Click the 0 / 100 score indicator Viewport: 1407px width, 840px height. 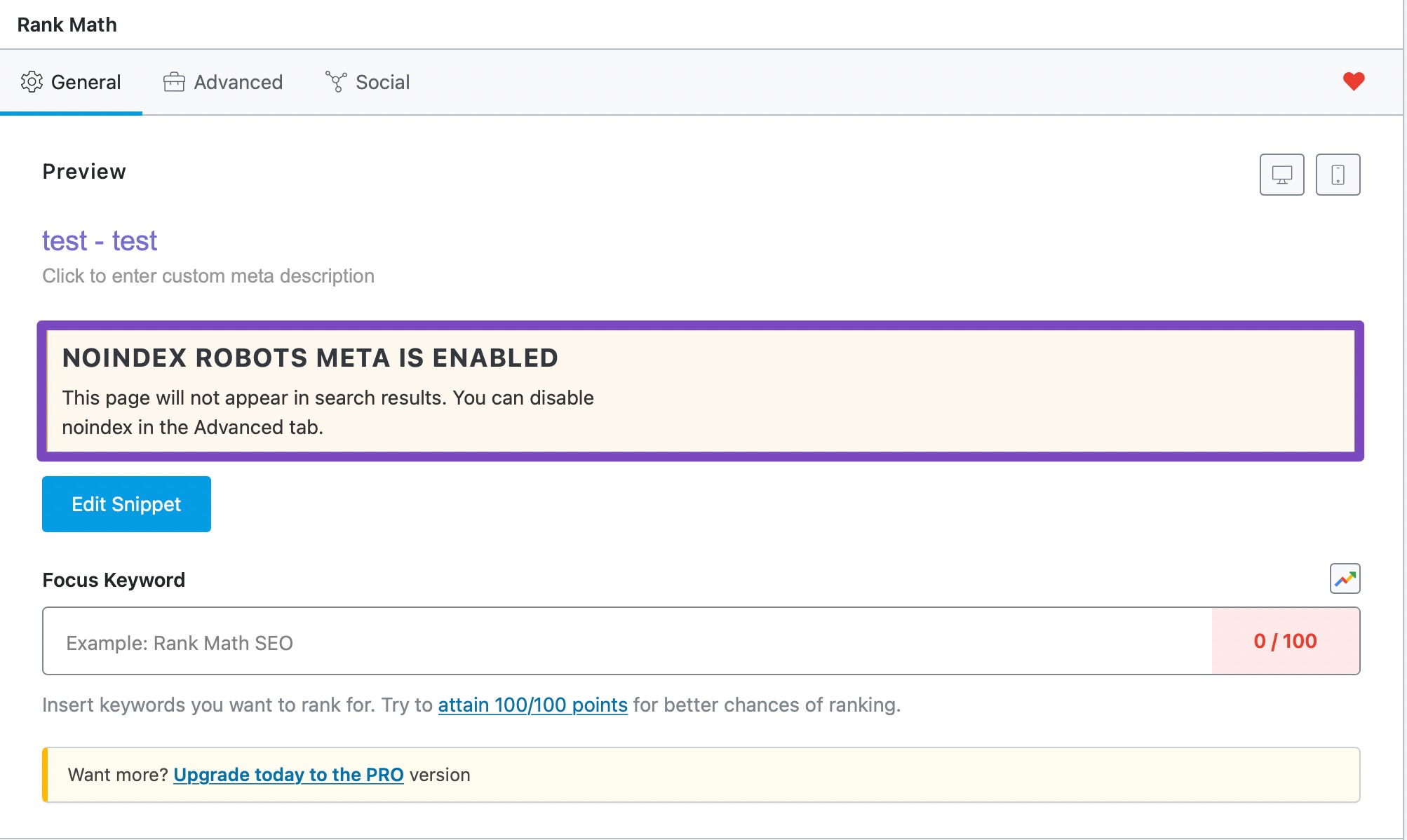[1285, 641]
